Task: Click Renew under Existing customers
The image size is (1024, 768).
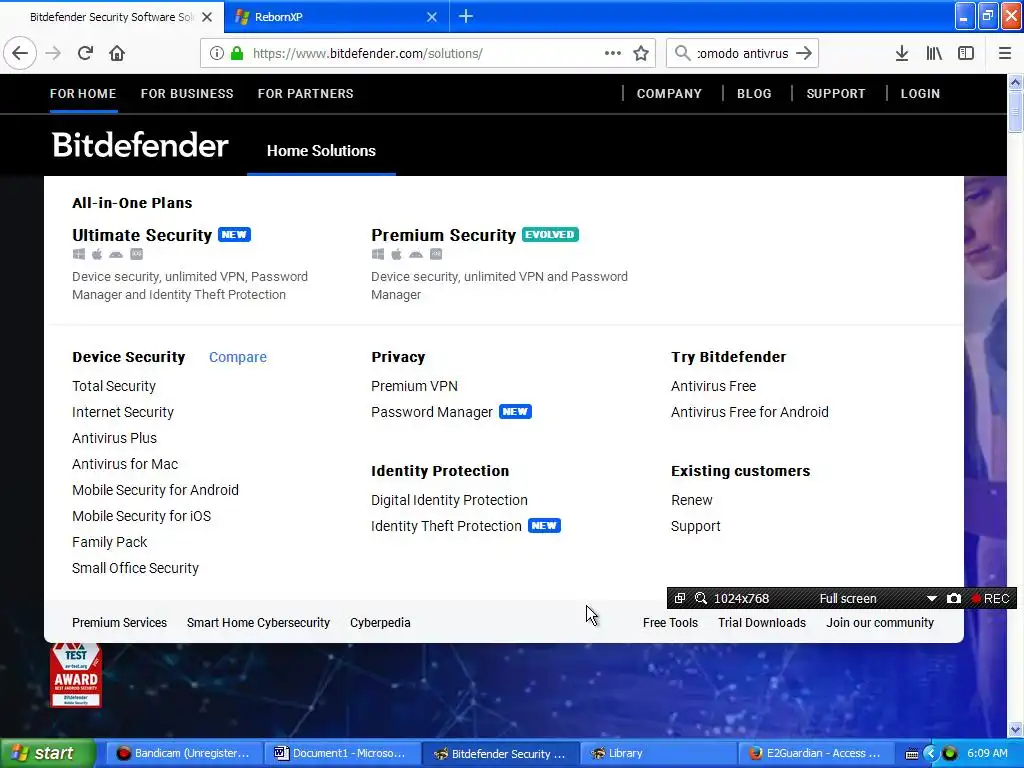Action: [x=692, y=500]
